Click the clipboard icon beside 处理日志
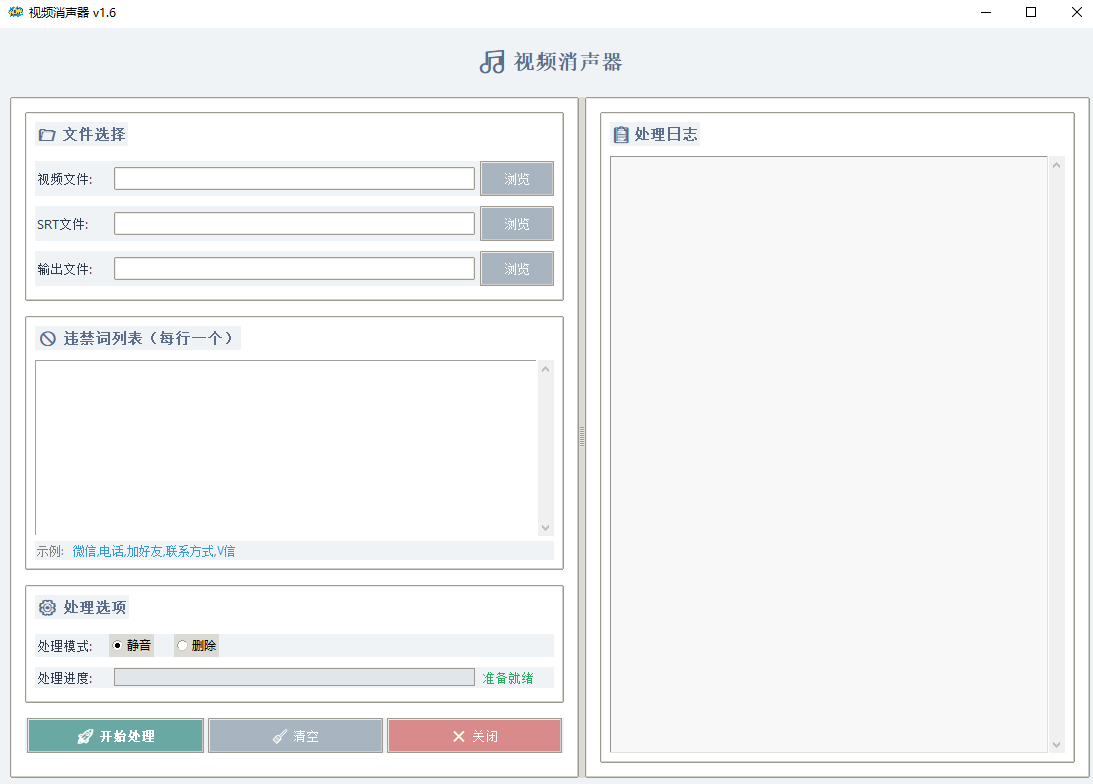The height and width of the screenshot is (784, 1093). [x=621, y=135]
